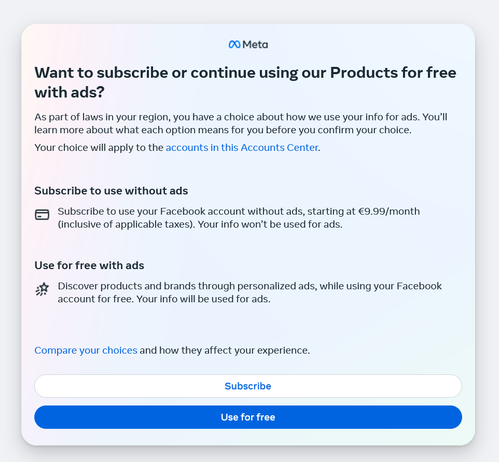Select the blue Use for free button
This screenshot has height=462, width=499.
click(248, 417)
